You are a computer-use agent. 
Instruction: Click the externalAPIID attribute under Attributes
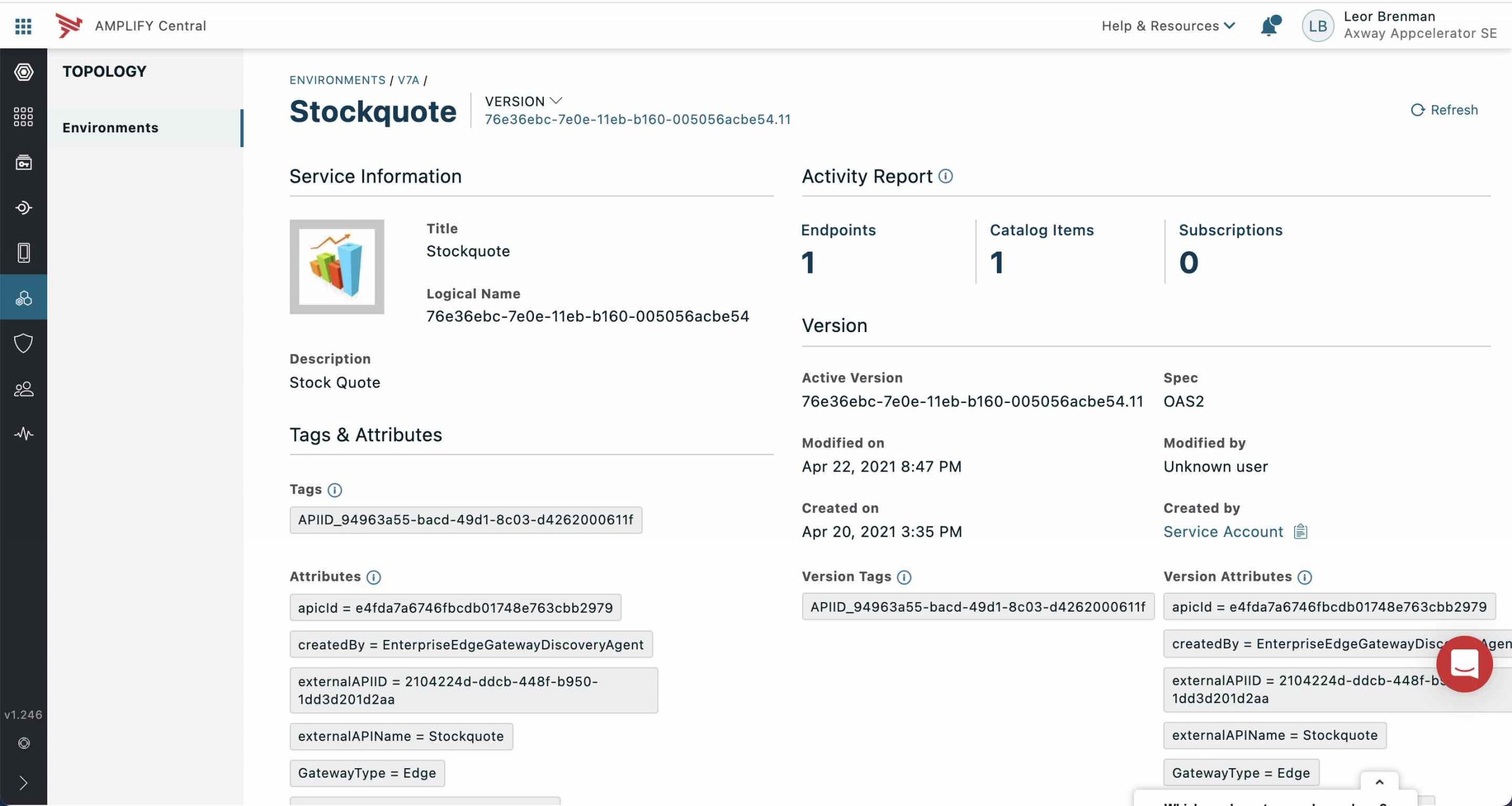click(474, 690)
